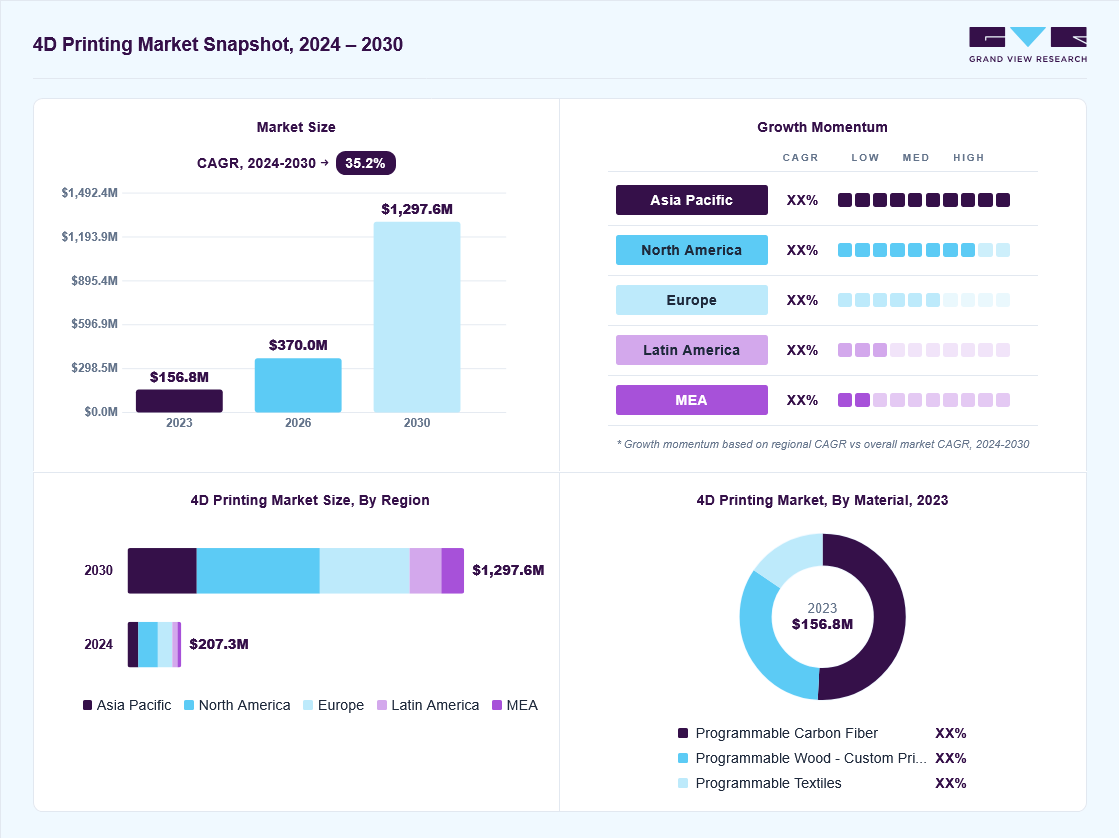Click the $370.0M bar label
Image resolution: width=1120 pixels, height=838 pixels.
(298, 345)
